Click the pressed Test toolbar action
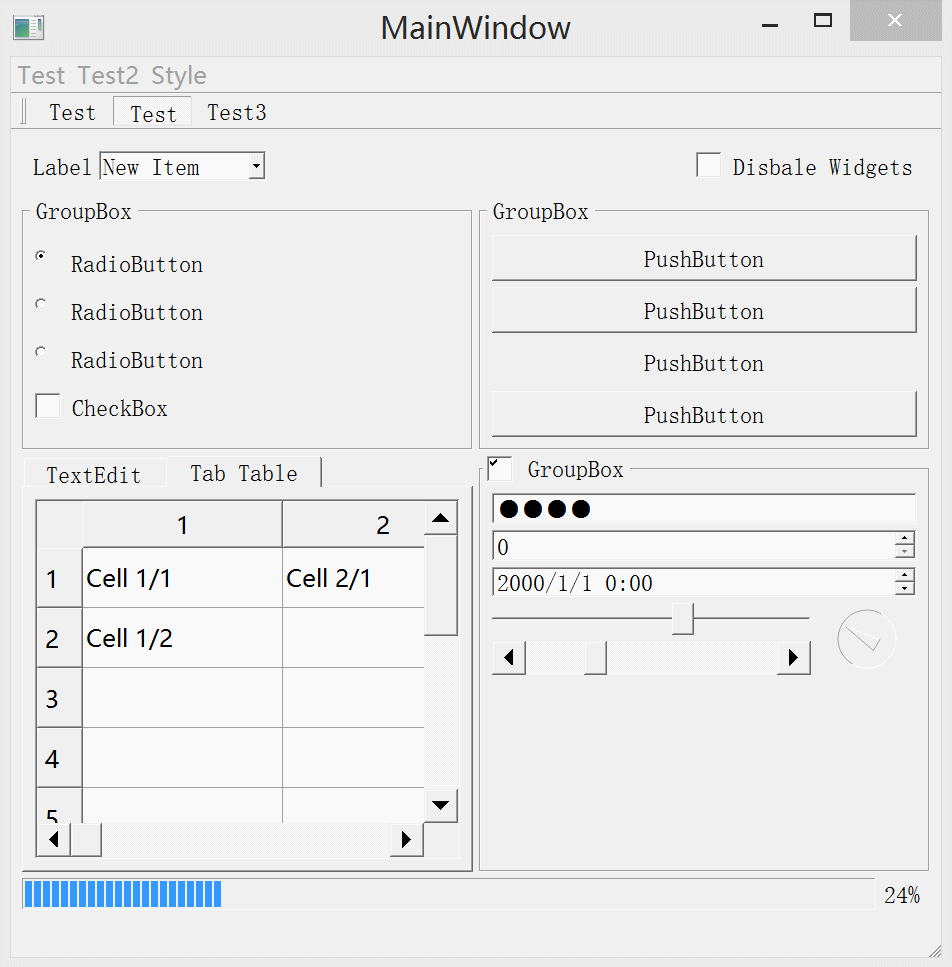 (x=153, y=113)
